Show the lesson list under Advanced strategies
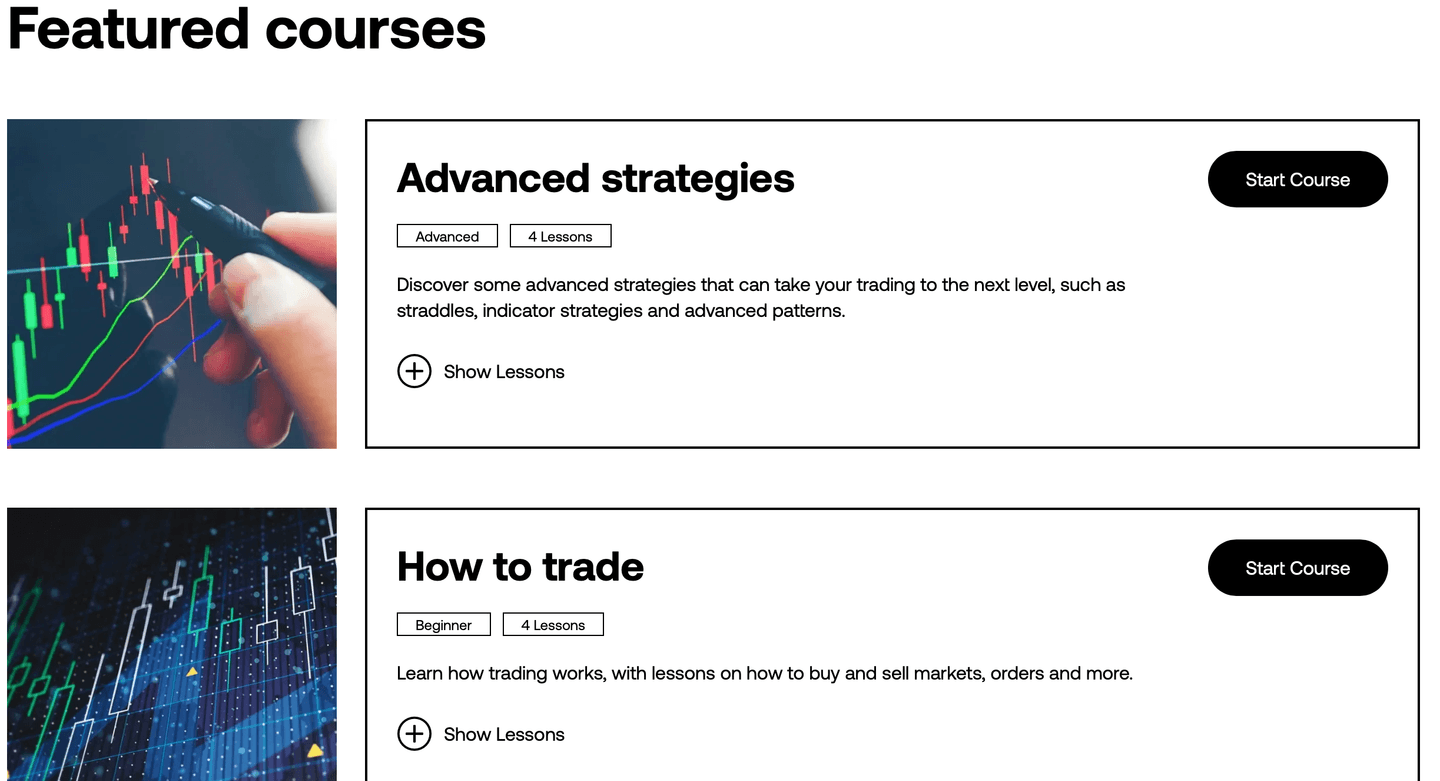 pos(503,371)
